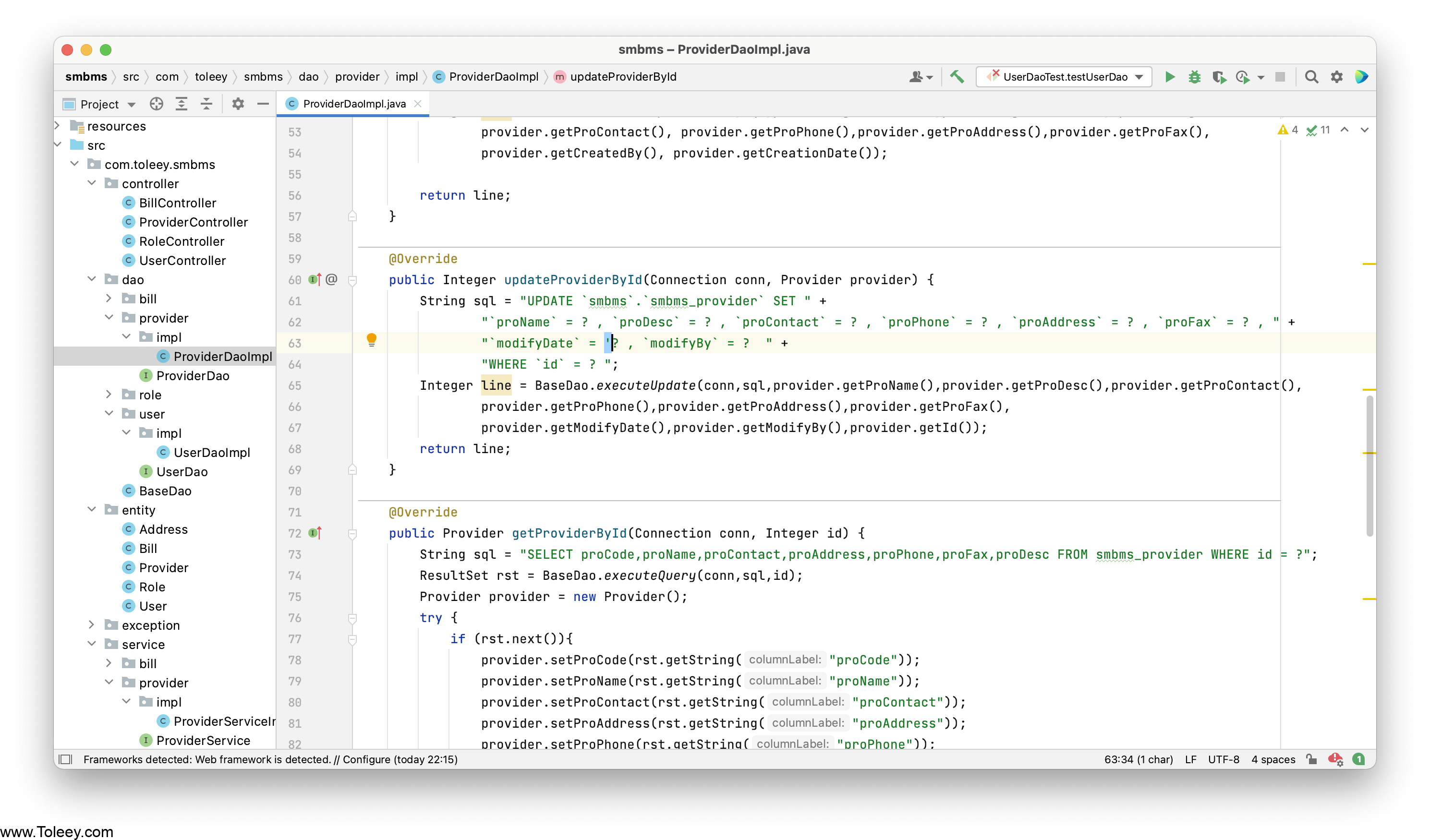Click Collapse All in the Project panel

pyautogui.click(x=206, y=104)
